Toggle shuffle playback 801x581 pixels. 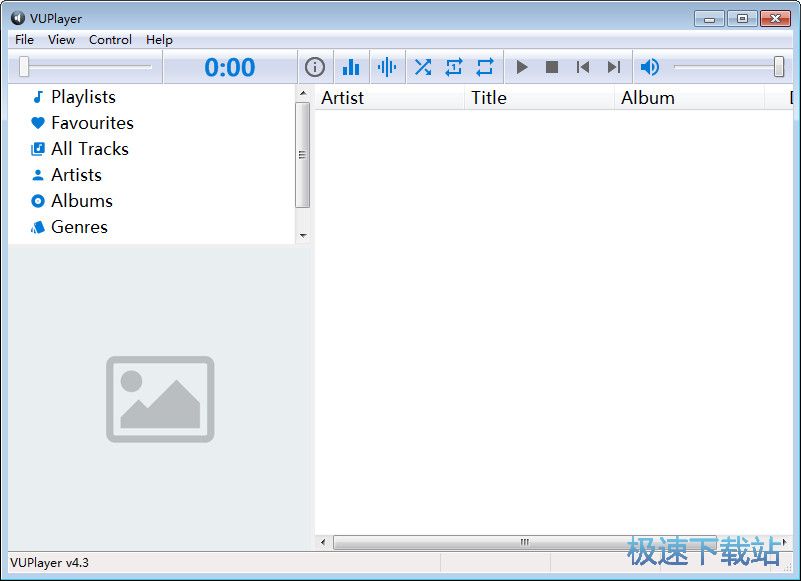click(x=423, y=67)
